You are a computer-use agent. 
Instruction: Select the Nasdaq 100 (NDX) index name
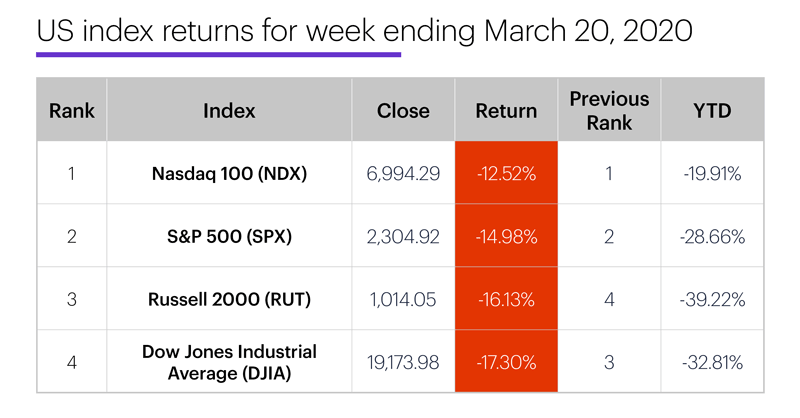click(229, 174)
